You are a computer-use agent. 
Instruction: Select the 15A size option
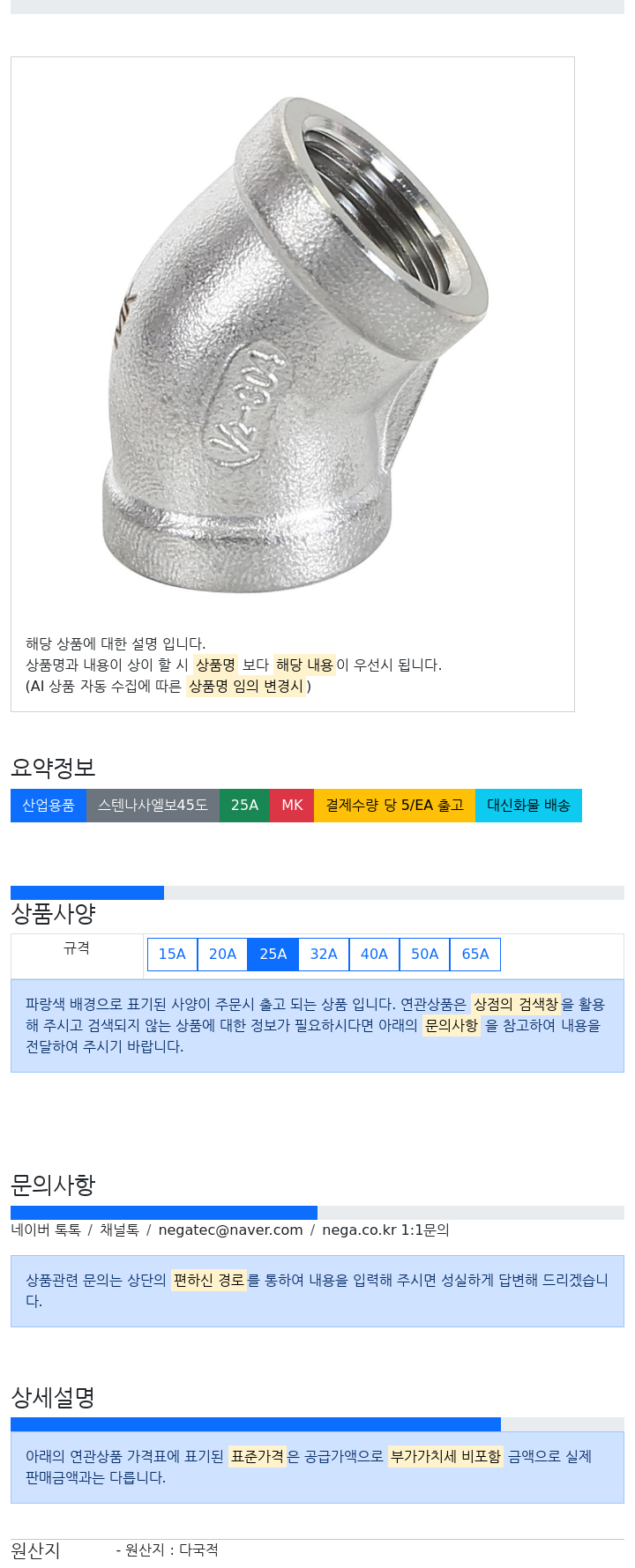point(172,955)
